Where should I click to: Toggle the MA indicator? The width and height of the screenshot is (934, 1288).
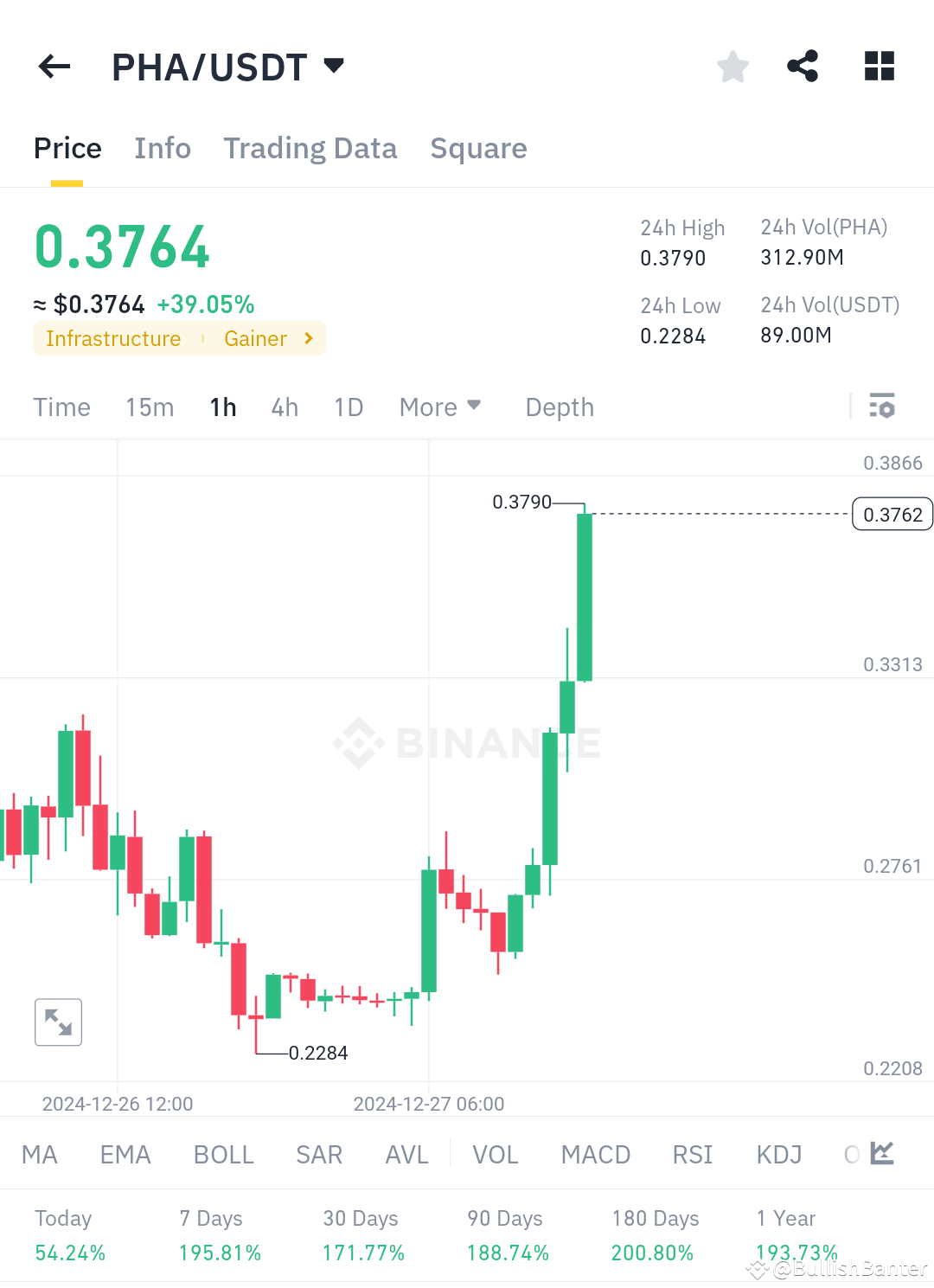pyautogui.click(x=39, y=1154)
